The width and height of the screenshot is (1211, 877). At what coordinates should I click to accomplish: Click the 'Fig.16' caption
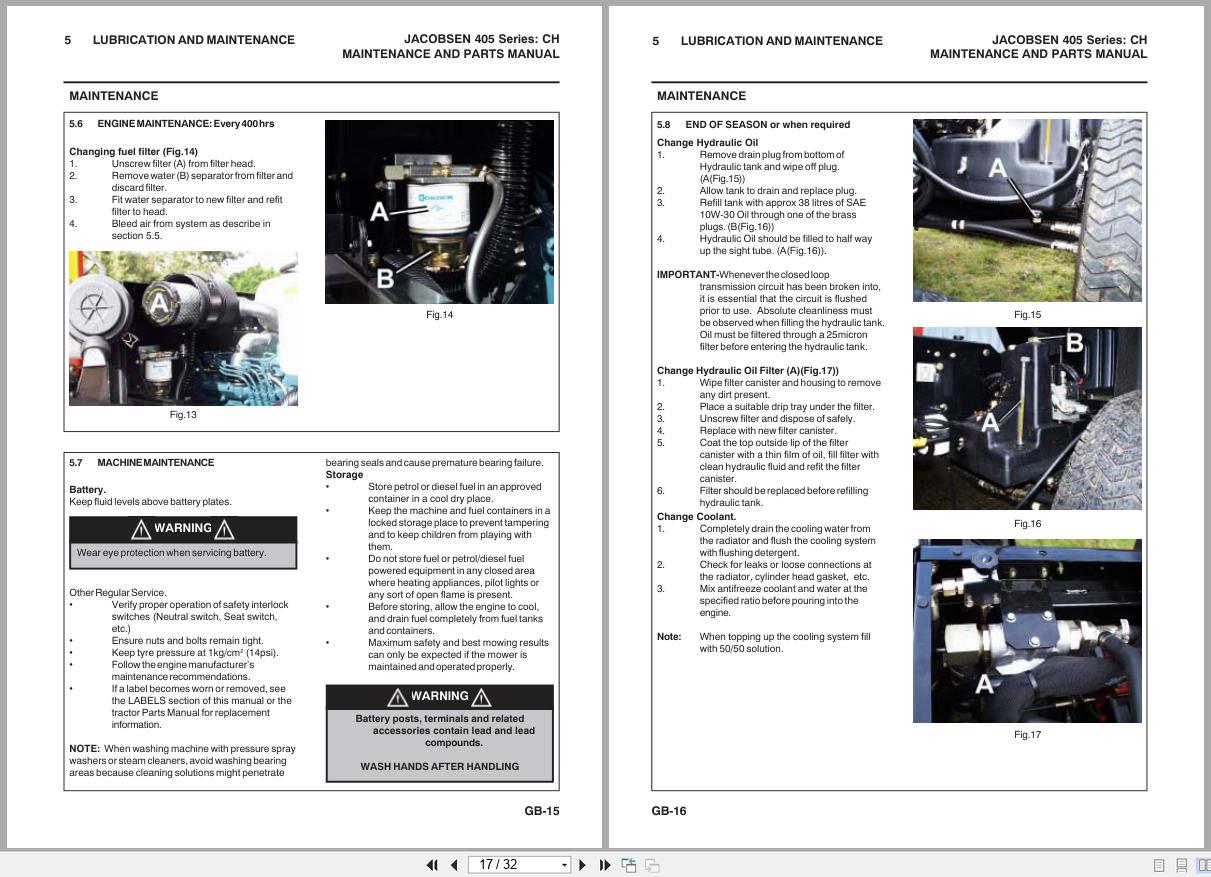[1027, 524]
